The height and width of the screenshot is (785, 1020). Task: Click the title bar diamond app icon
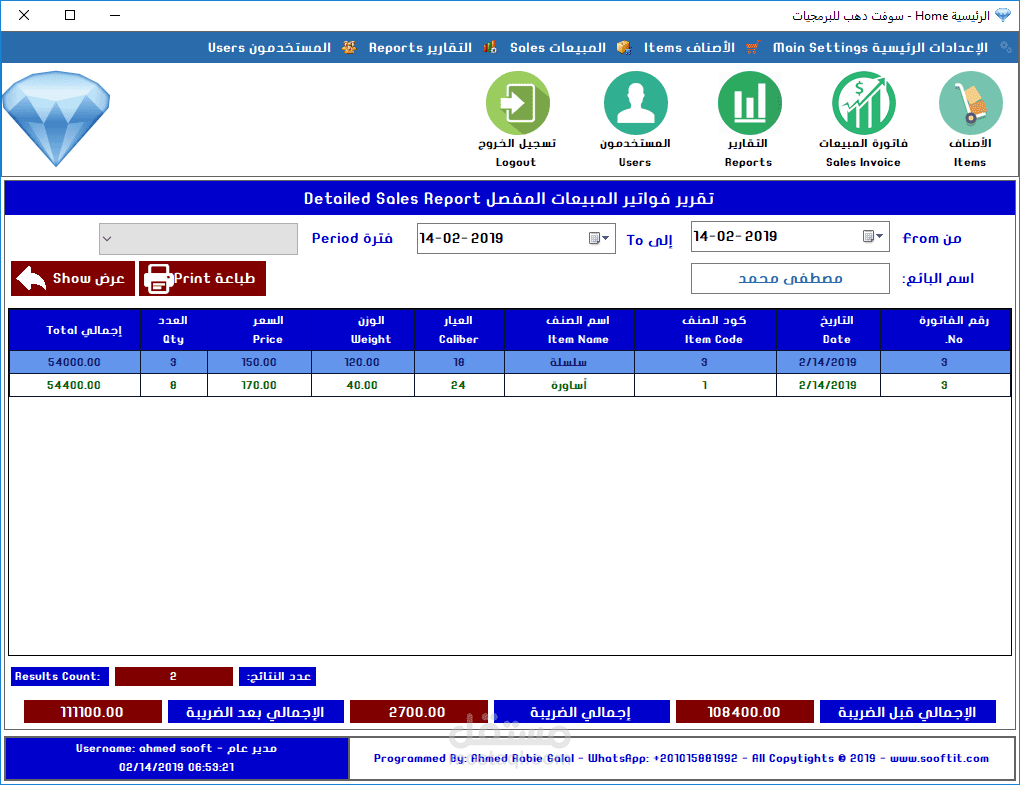1003,16
